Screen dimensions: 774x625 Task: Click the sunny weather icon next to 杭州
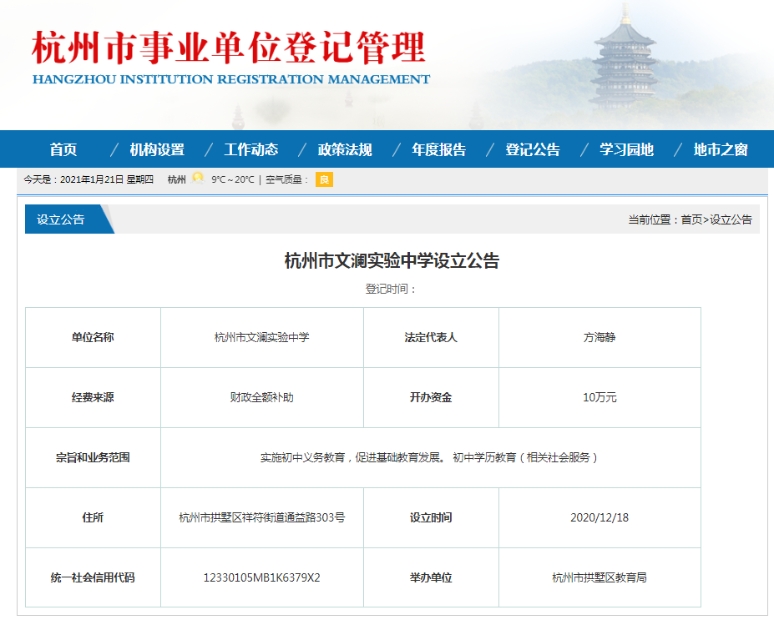[x=198, y=179]
